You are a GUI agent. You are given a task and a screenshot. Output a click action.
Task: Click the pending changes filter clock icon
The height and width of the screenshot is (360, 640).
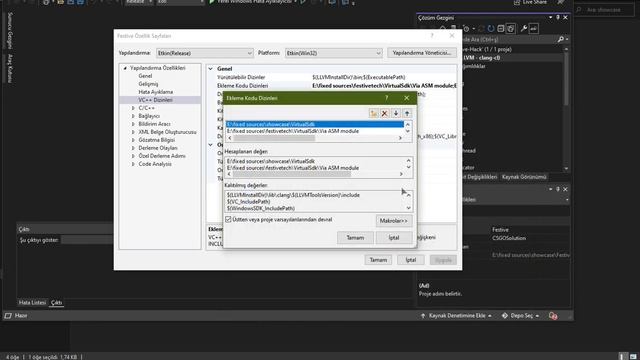pyautogui.click(x=467, y=29)
